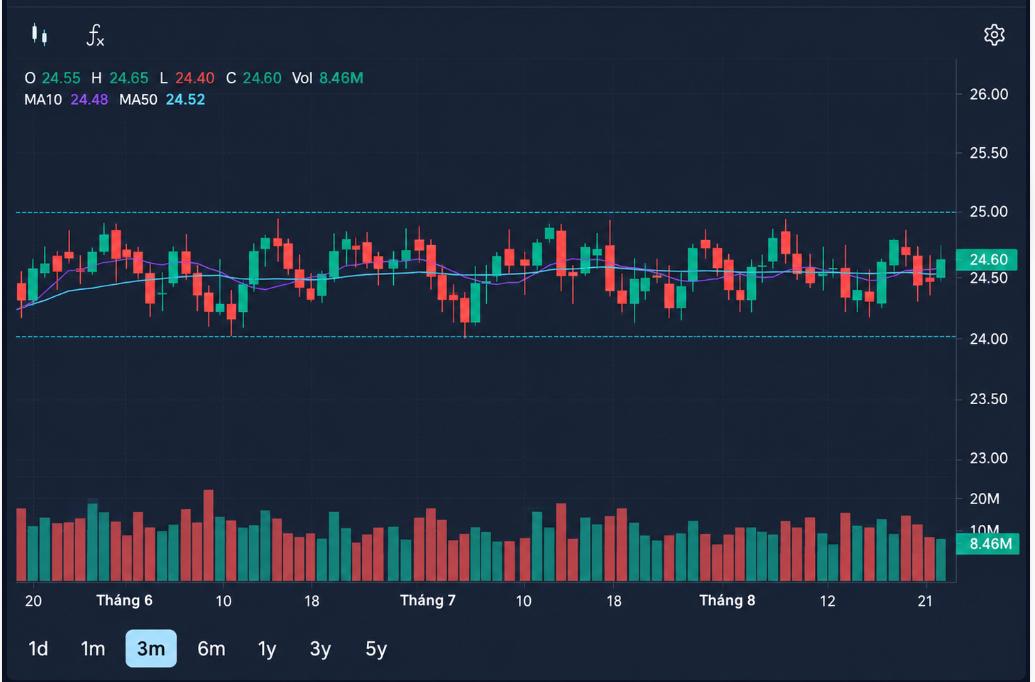The height and width of the screenshot is (682, 1035).
Task: Click the date label 21 on time axis
Action: [x=925, y=601]
